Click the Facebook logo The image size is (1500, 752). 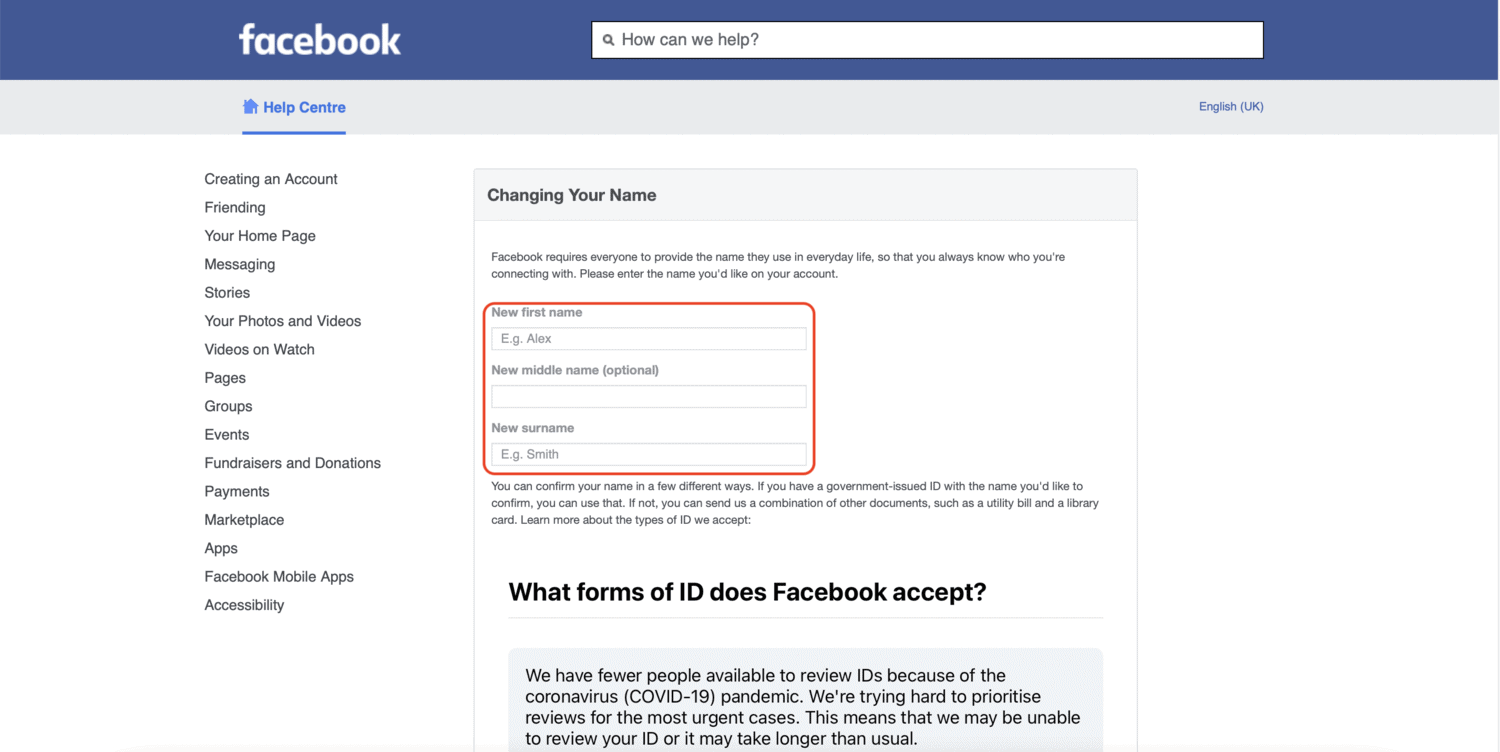[319, 40]
